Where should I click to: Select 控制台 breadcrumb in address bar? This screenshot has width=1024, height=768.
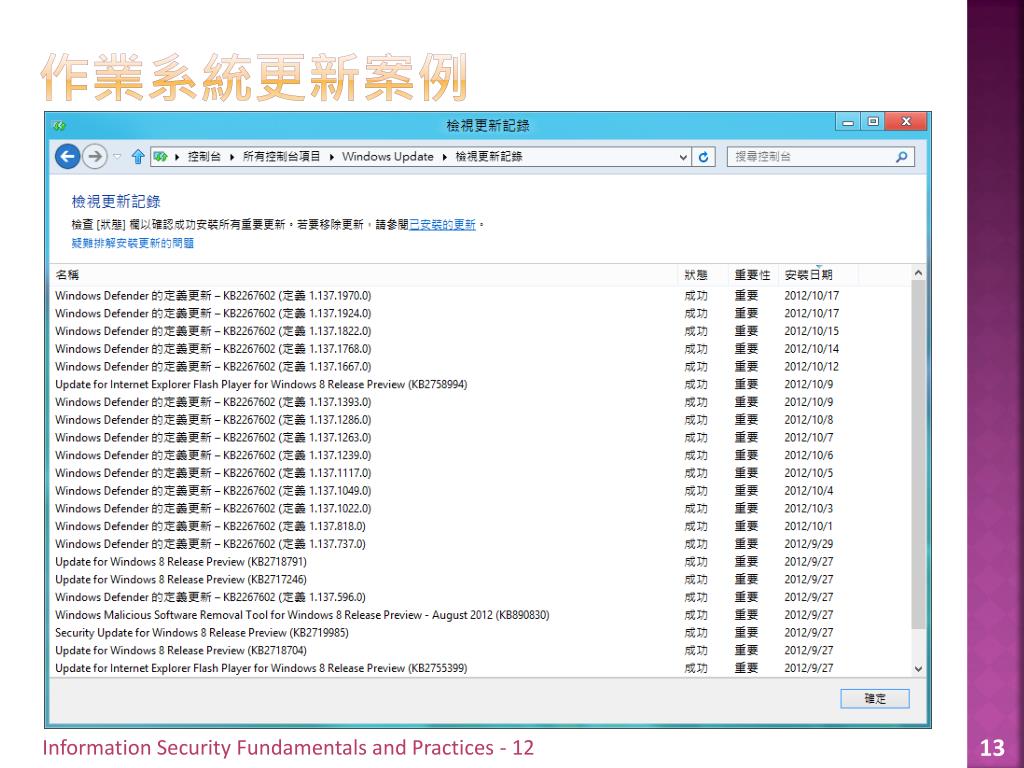204,157
